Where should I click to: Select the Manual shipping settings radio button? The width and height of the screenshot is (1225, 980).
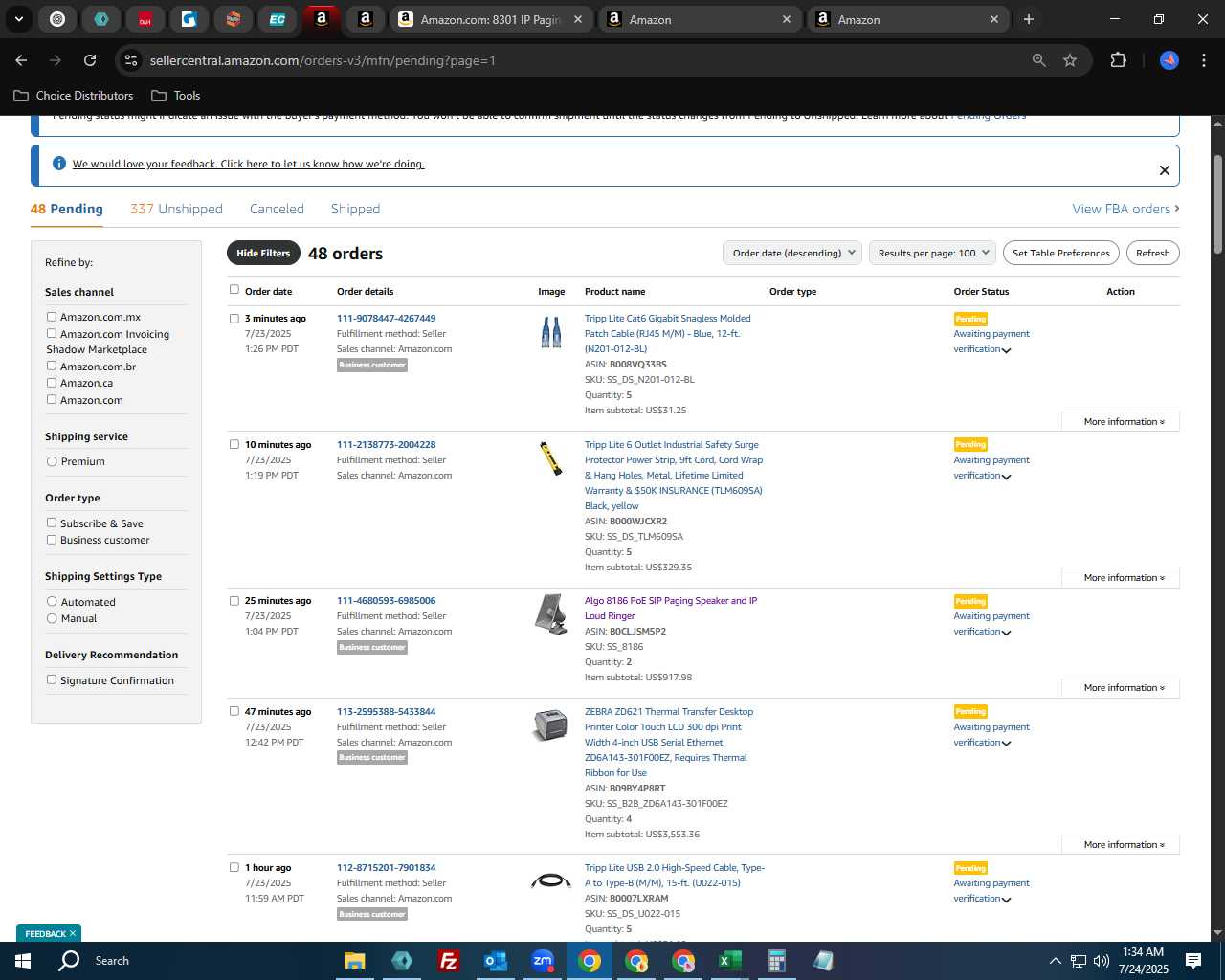52,618
